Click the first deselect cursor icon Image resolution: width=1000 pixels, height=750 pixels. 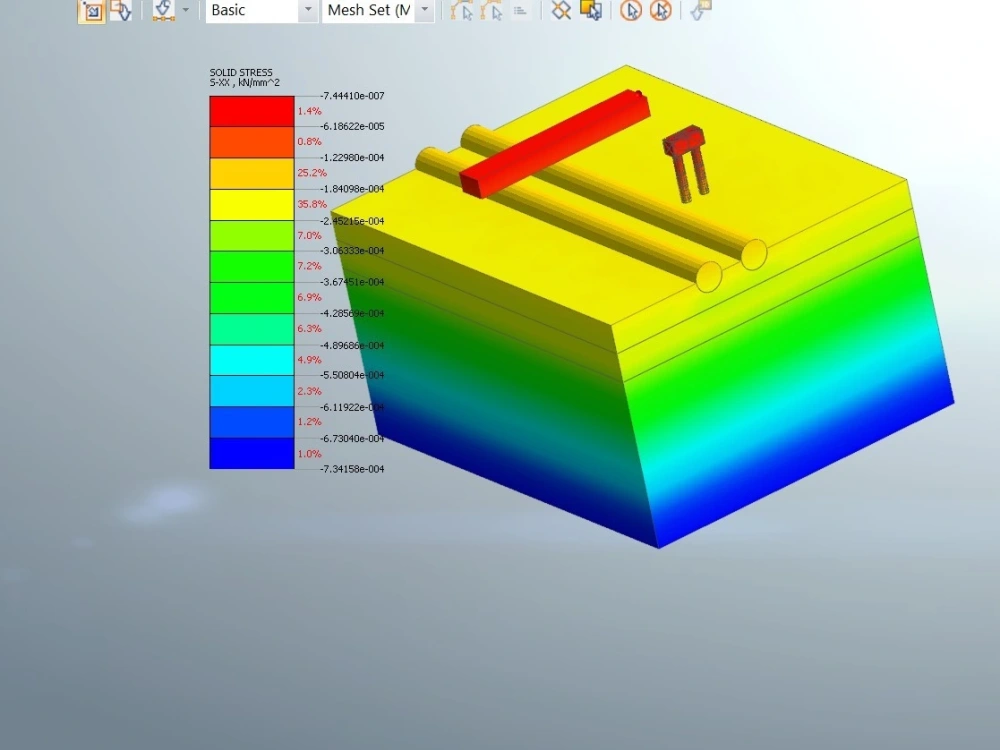click(632, 11)
